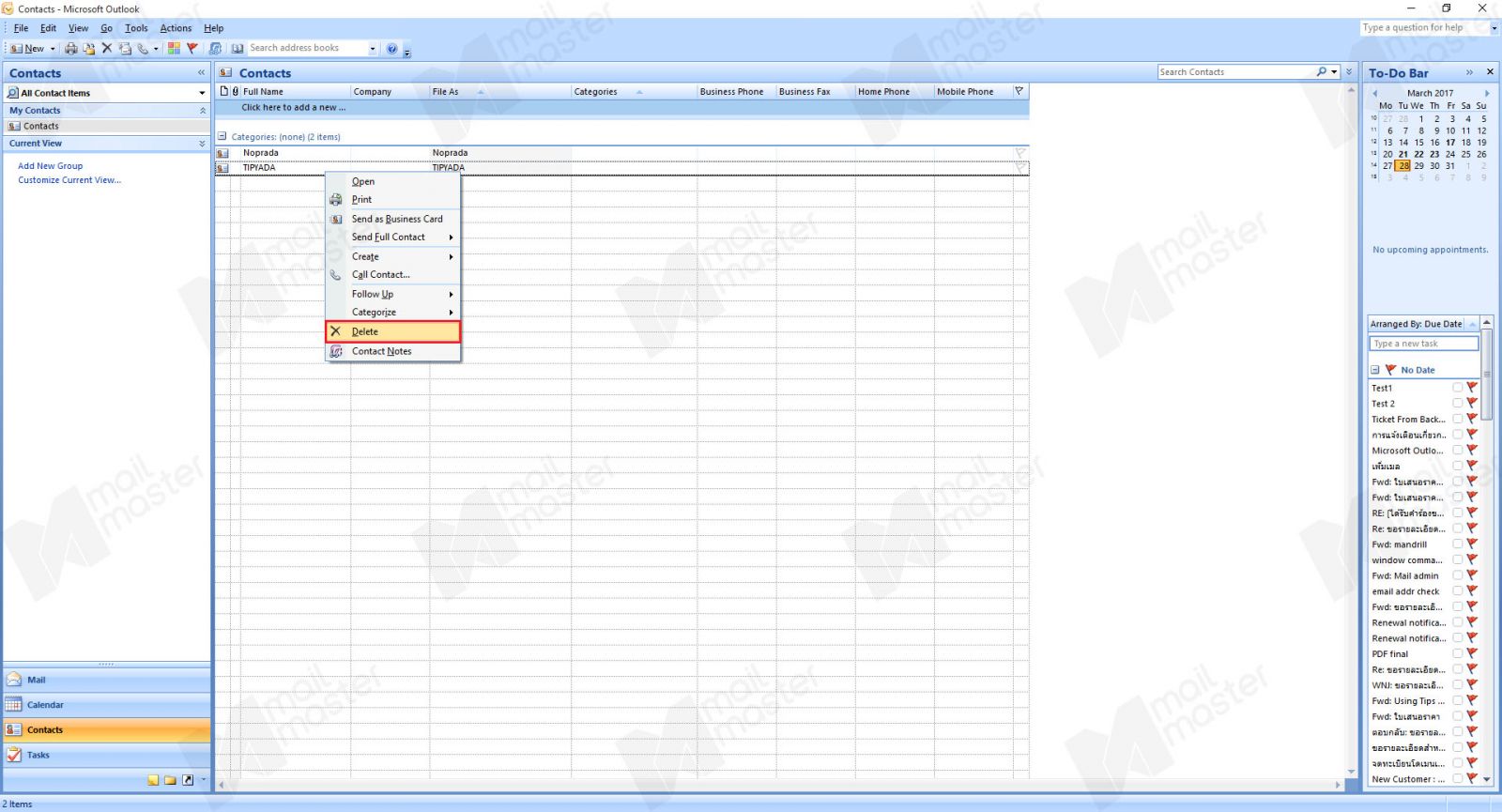
Task: Click previous month arrow in calendar
Action: pos(1375,93)
